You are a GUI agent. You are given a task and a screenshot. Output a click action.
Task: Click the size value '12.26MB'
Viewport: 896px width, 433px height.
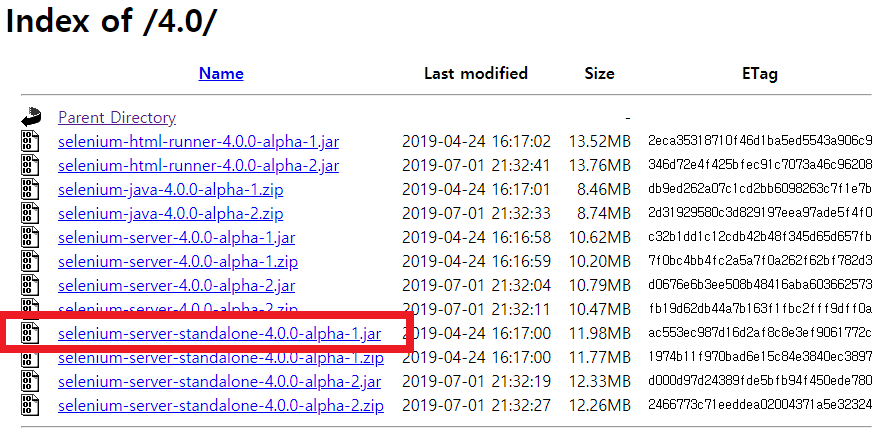(x=599, y=406)
